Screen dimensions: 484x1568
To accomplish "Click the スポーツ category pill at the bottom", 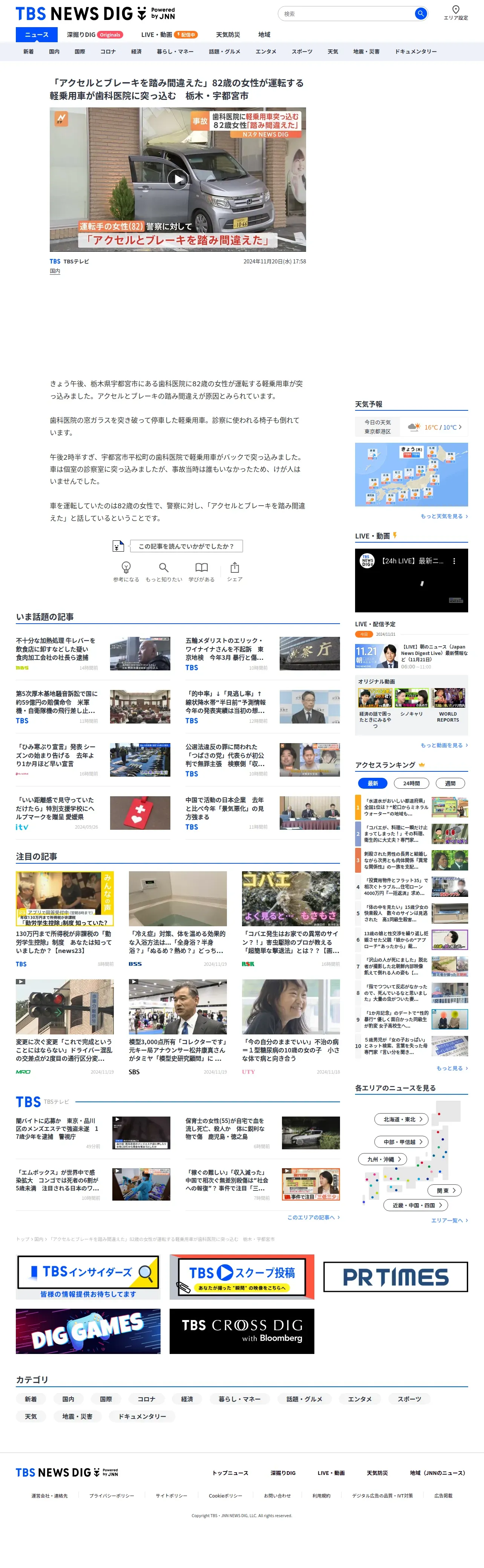I will (409, 1399).
